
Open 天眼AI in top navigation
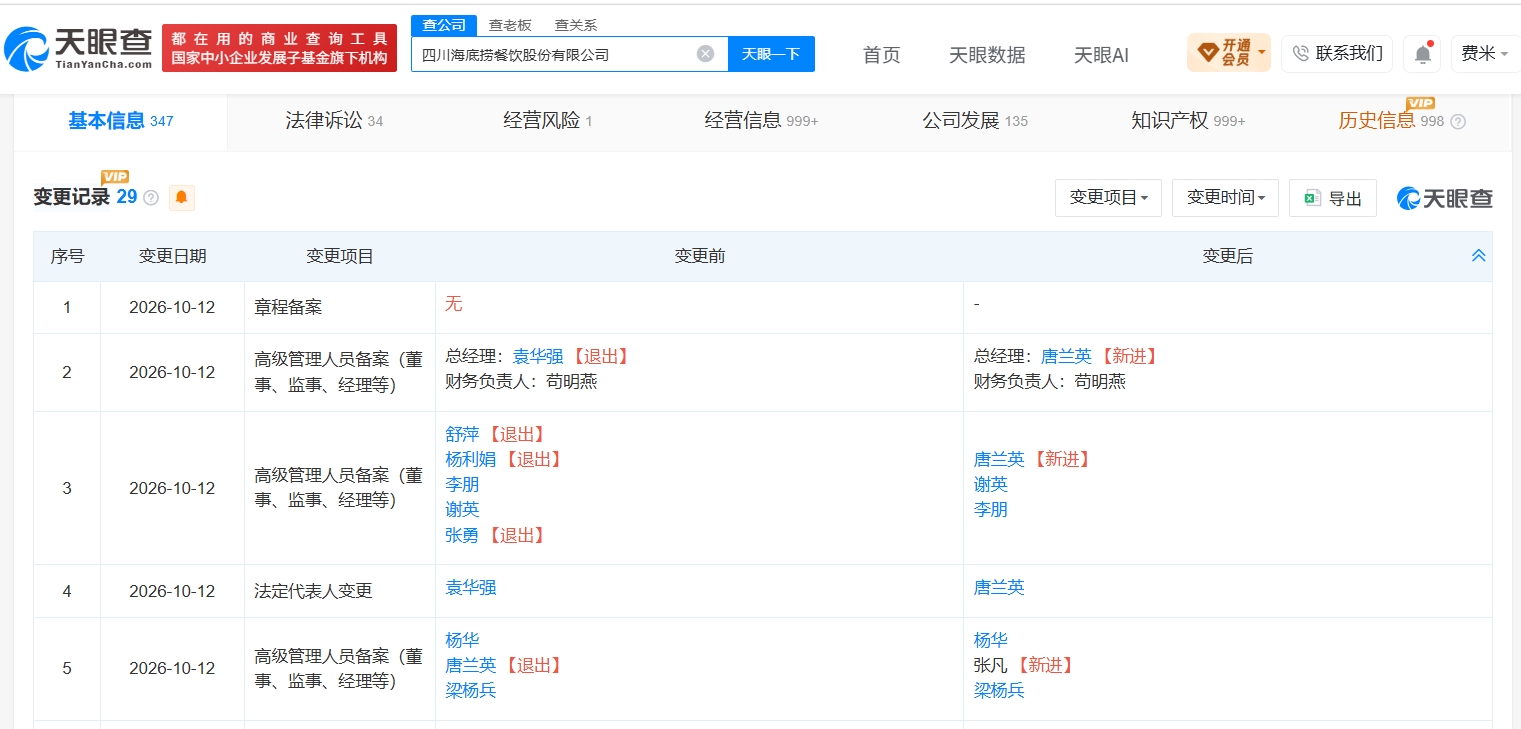pos(1101,55)
